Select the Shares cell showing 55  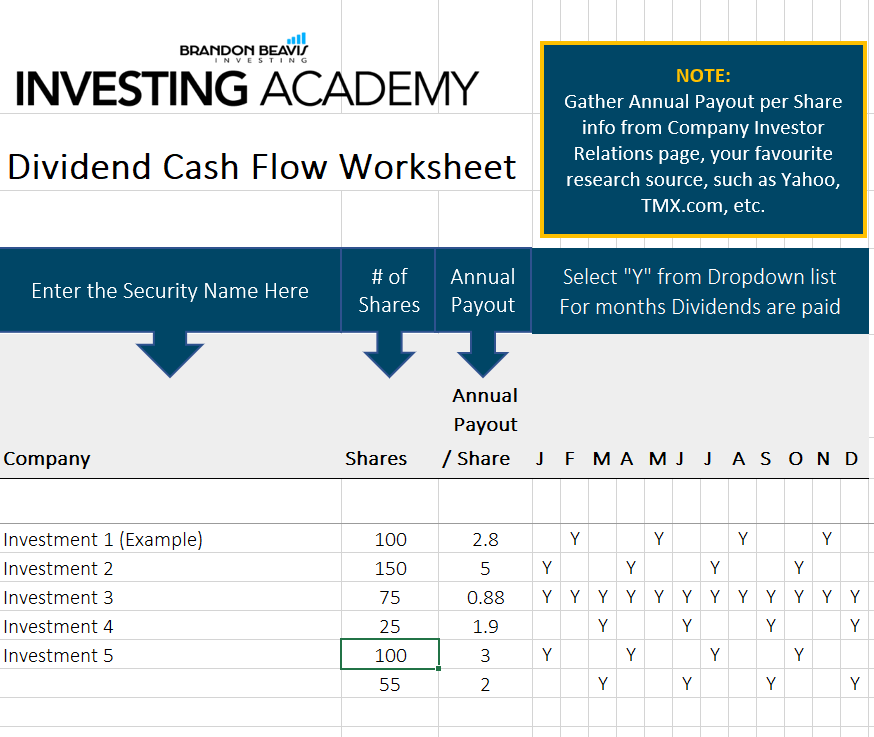point(390,683)
